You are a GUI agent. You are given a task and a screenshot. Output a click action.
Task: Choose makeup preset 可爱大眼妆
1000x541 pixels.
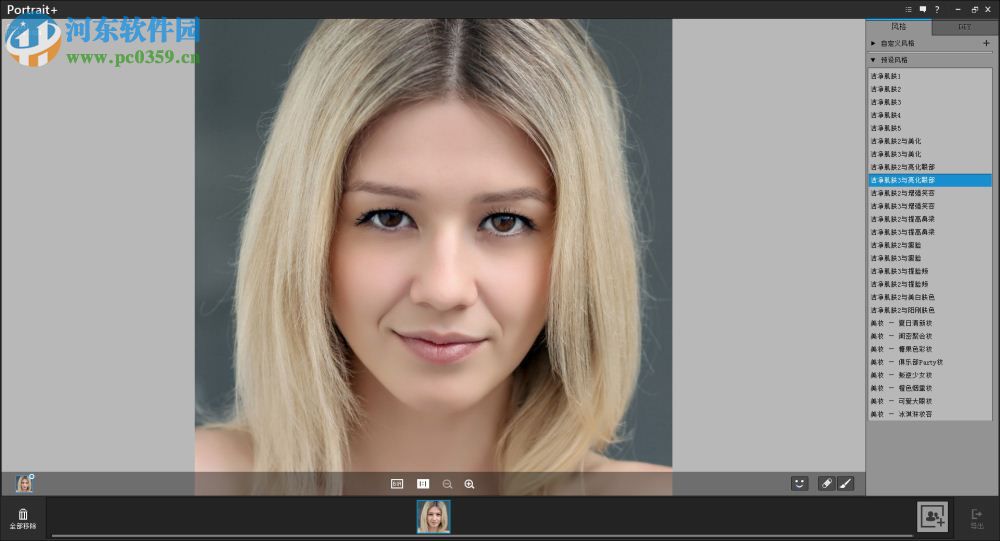(x=930, y=401)
